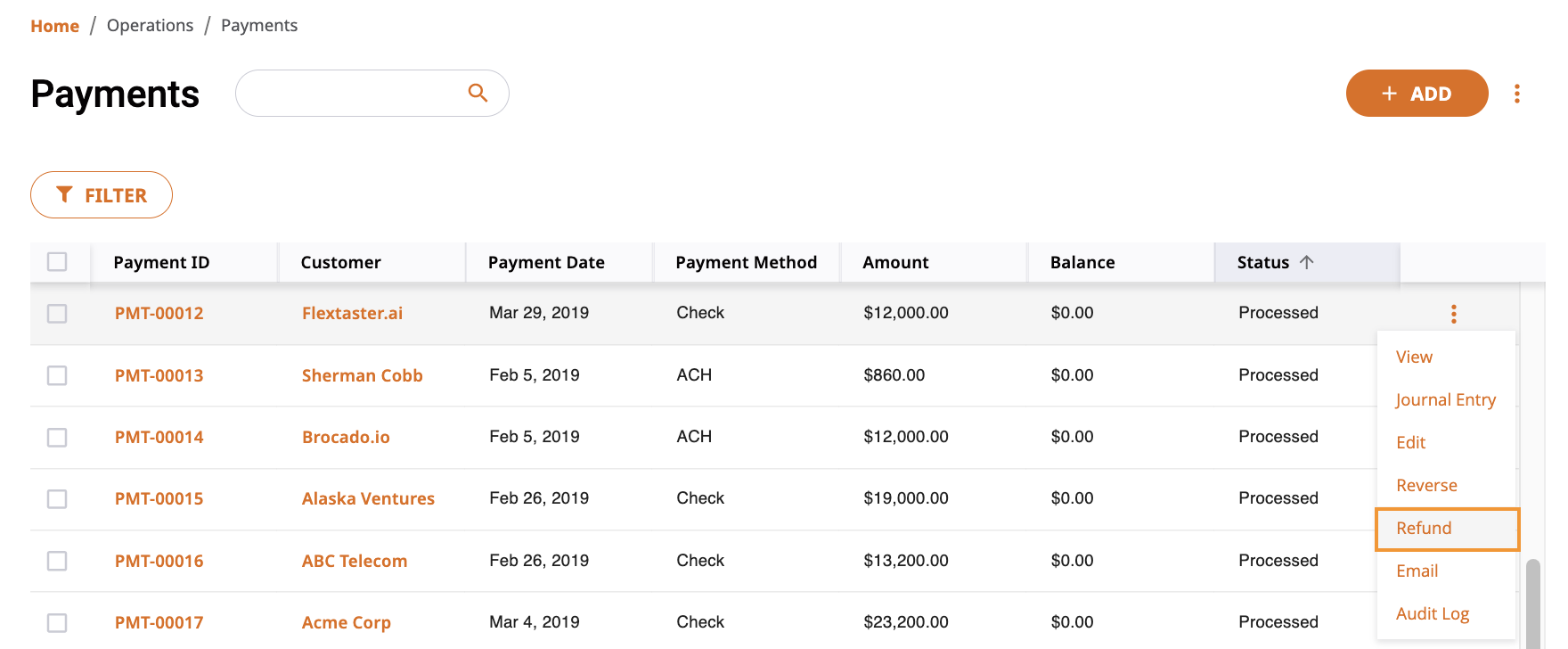Check the box for PMT-00015
Screen dimensions: 1568x649
click(x=57, y=498)
